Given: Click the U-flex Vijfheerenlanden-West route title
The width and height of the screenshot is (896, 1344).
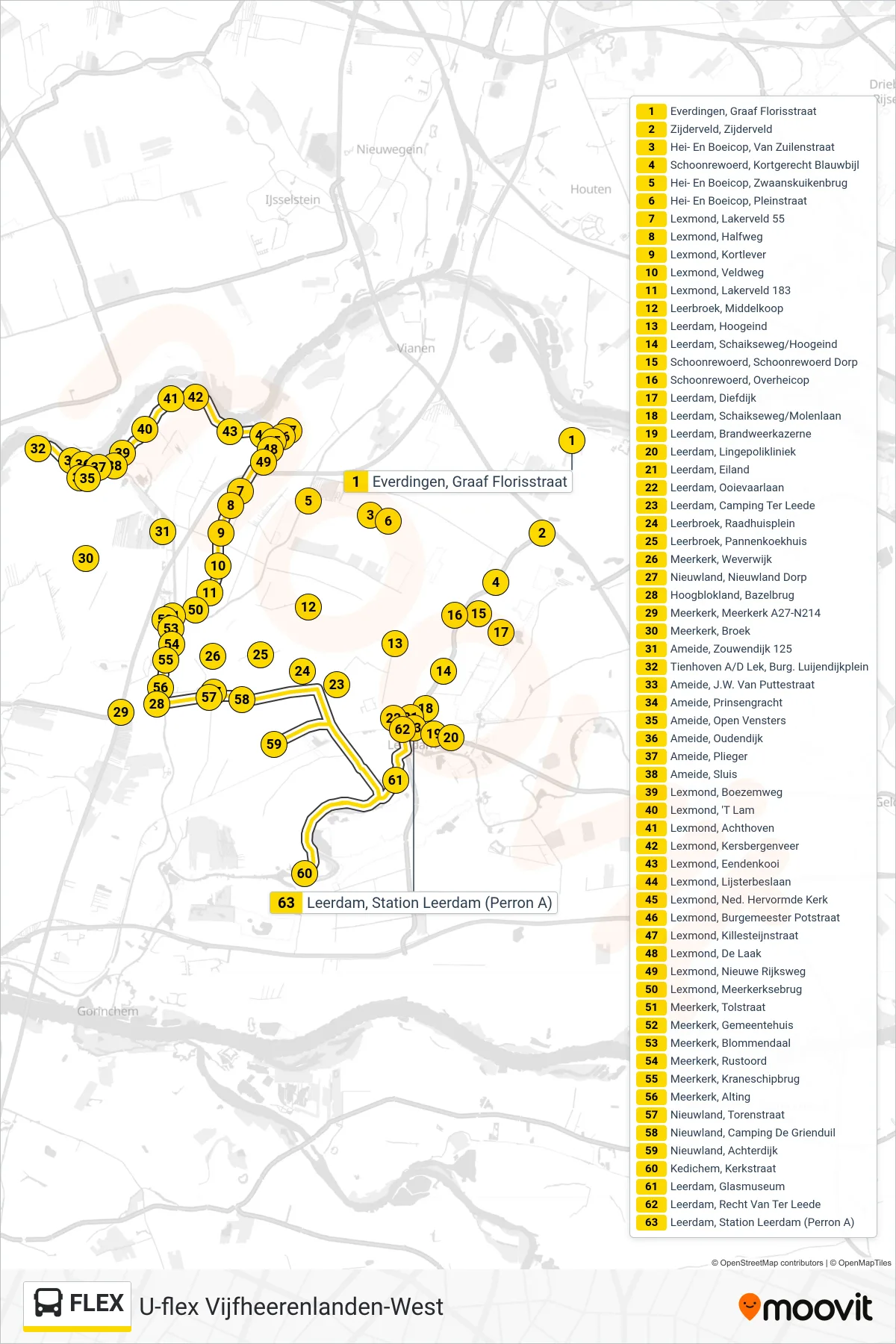Looking at the screenshot, I should tap(291, 1307).
